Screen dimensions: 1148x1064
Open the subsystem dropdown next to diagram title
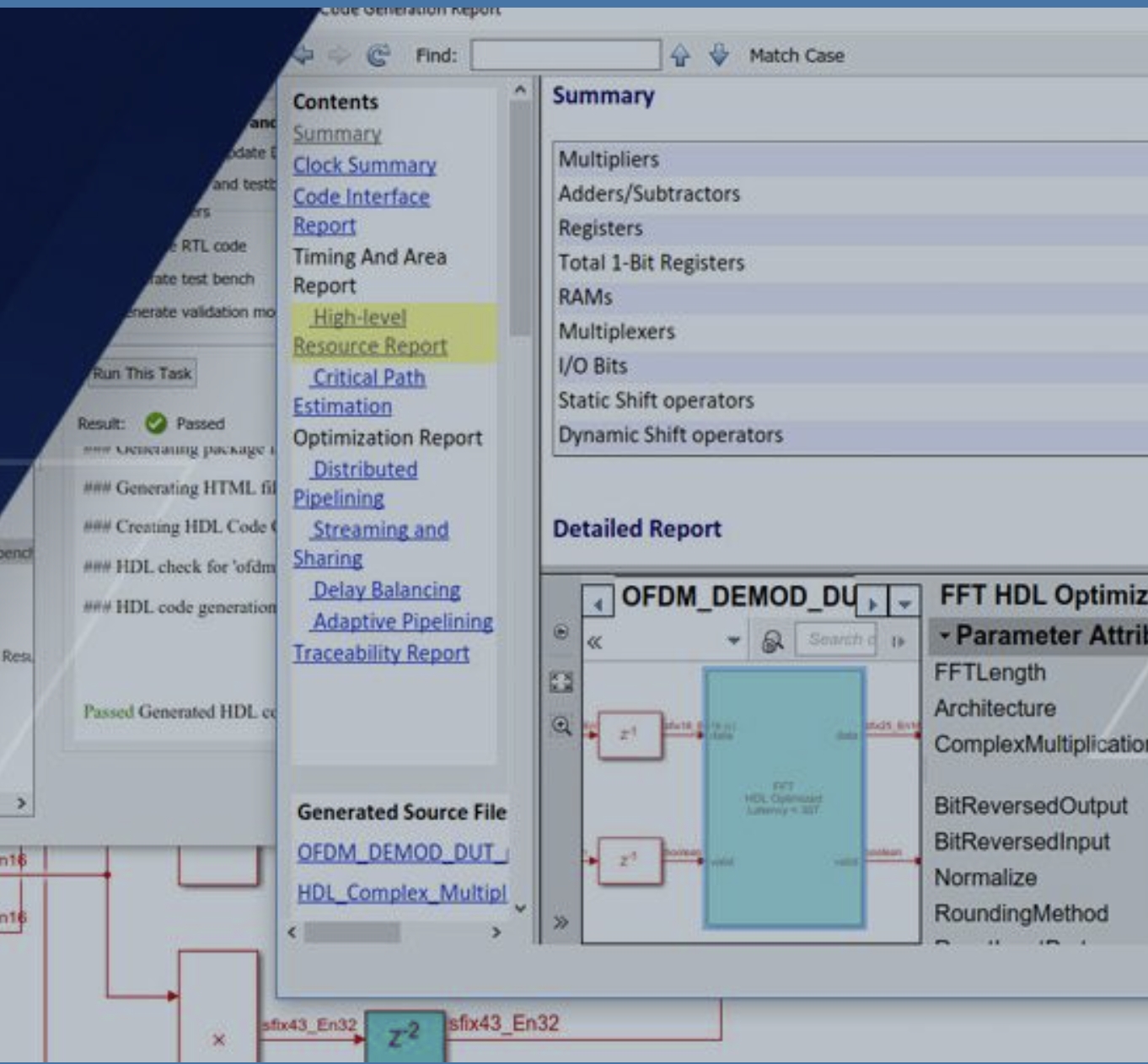pyautogui.click(x=904, y=605)
